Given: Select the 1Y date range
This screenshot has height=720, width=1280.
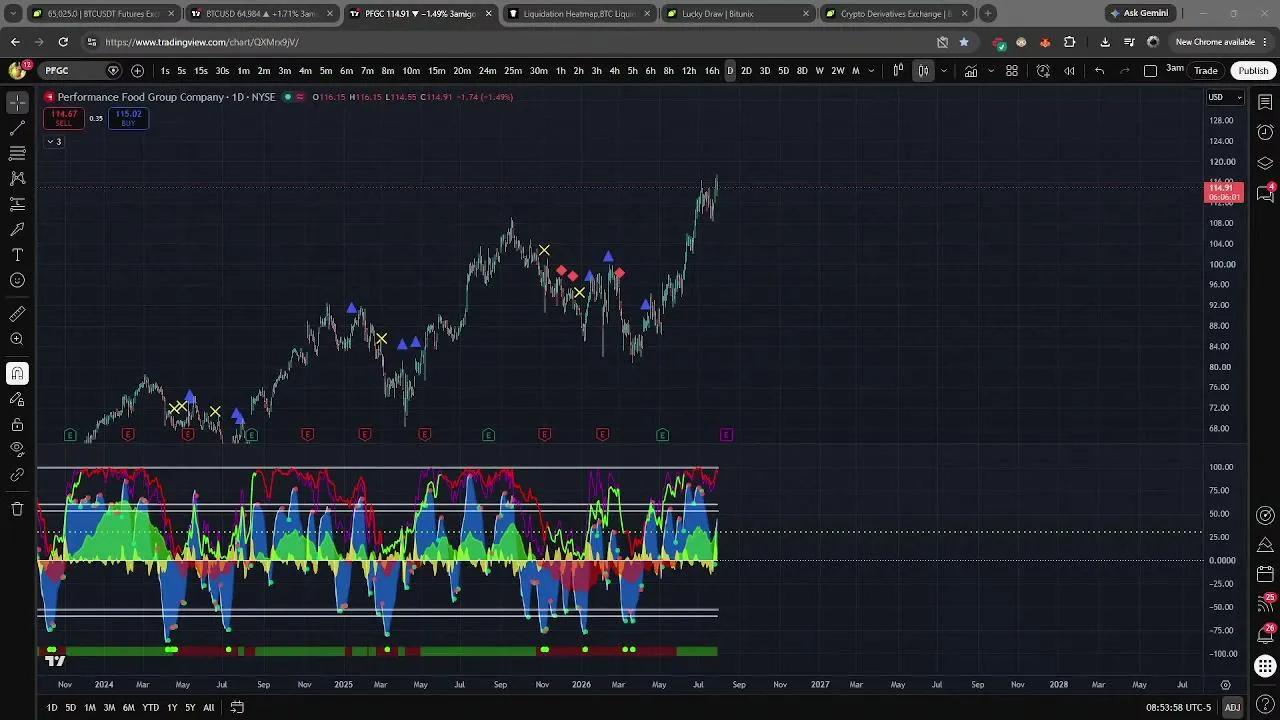Looking at the screenshot, I should (172, 708).
